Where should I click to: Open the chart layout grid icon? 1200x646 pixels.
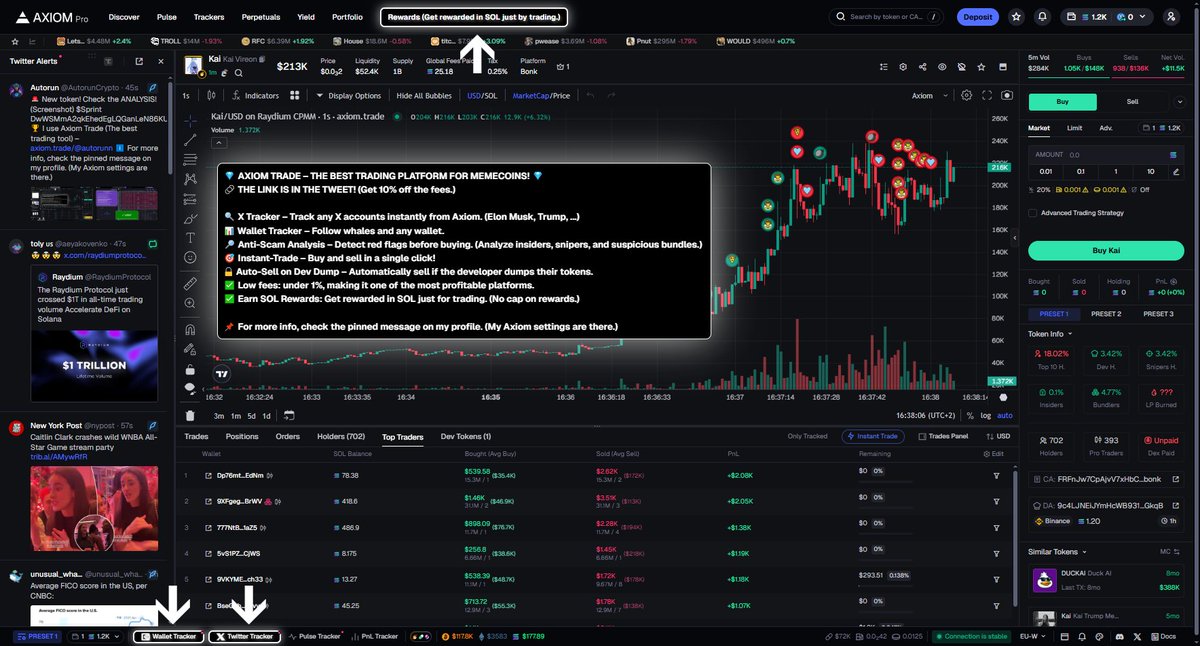295,96
